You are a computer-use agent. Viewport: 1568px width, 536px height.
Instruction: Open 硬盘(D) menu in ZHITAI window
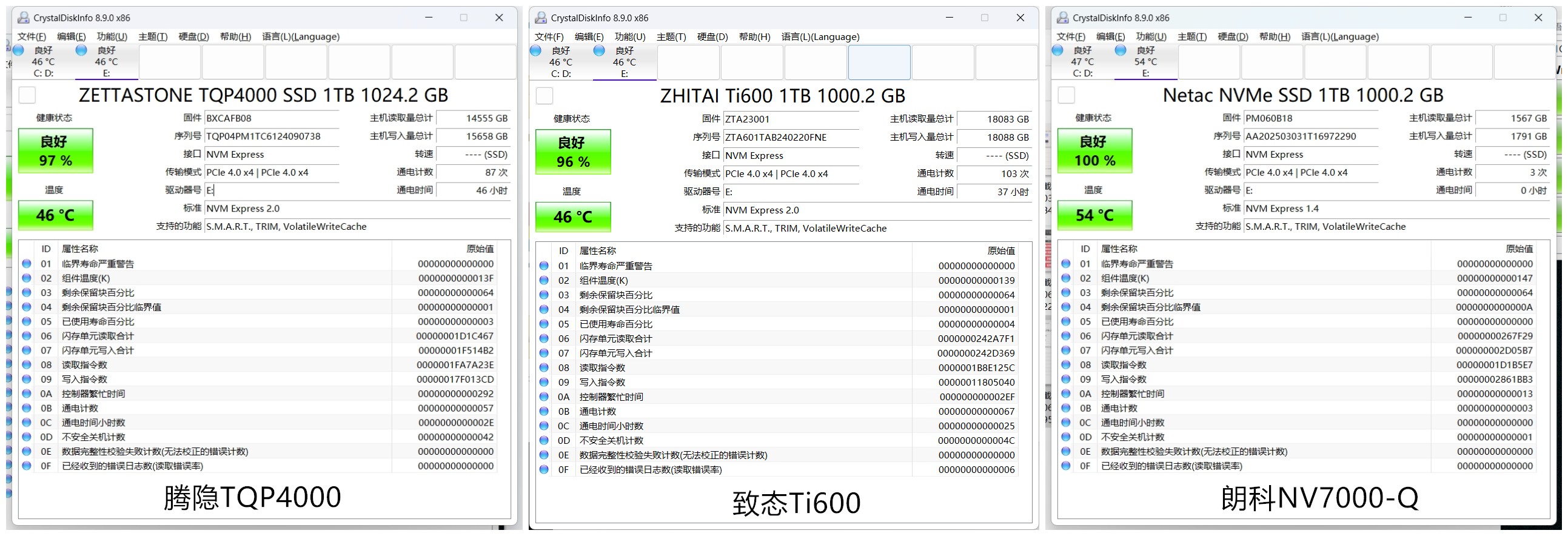(712, 37)
